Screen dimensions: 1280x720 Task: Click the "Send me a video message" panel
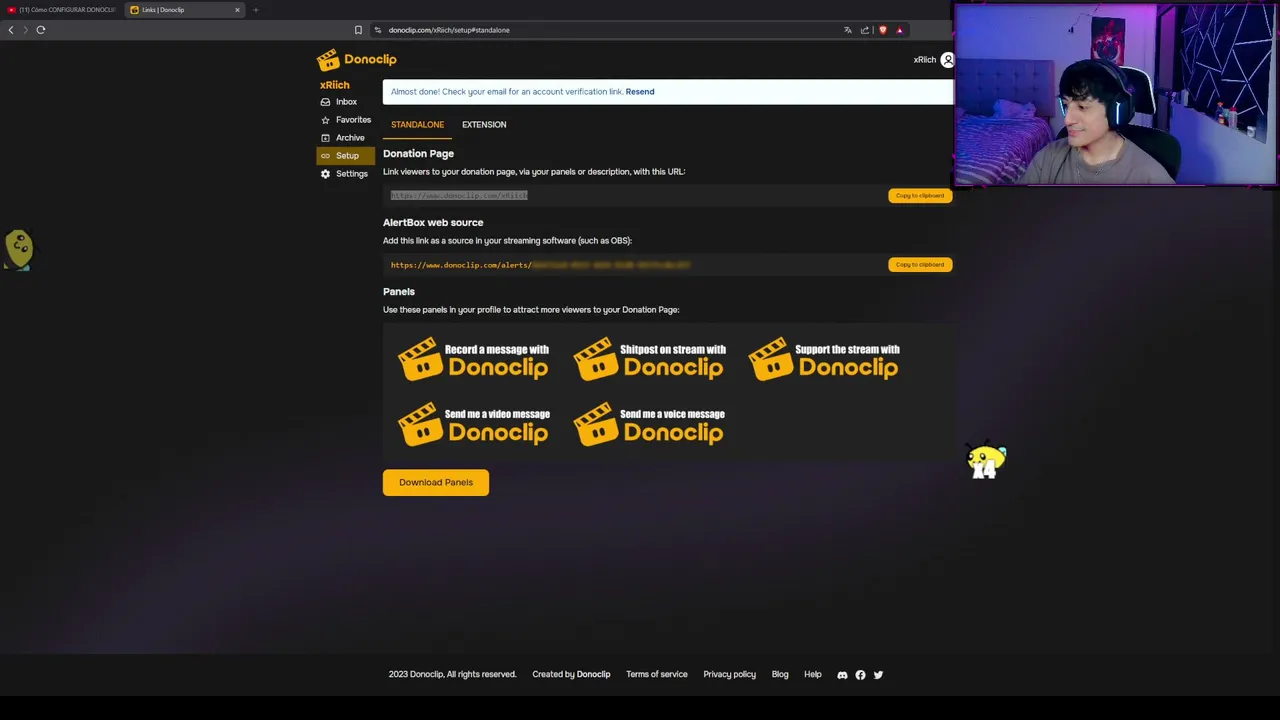pos(474,425)
